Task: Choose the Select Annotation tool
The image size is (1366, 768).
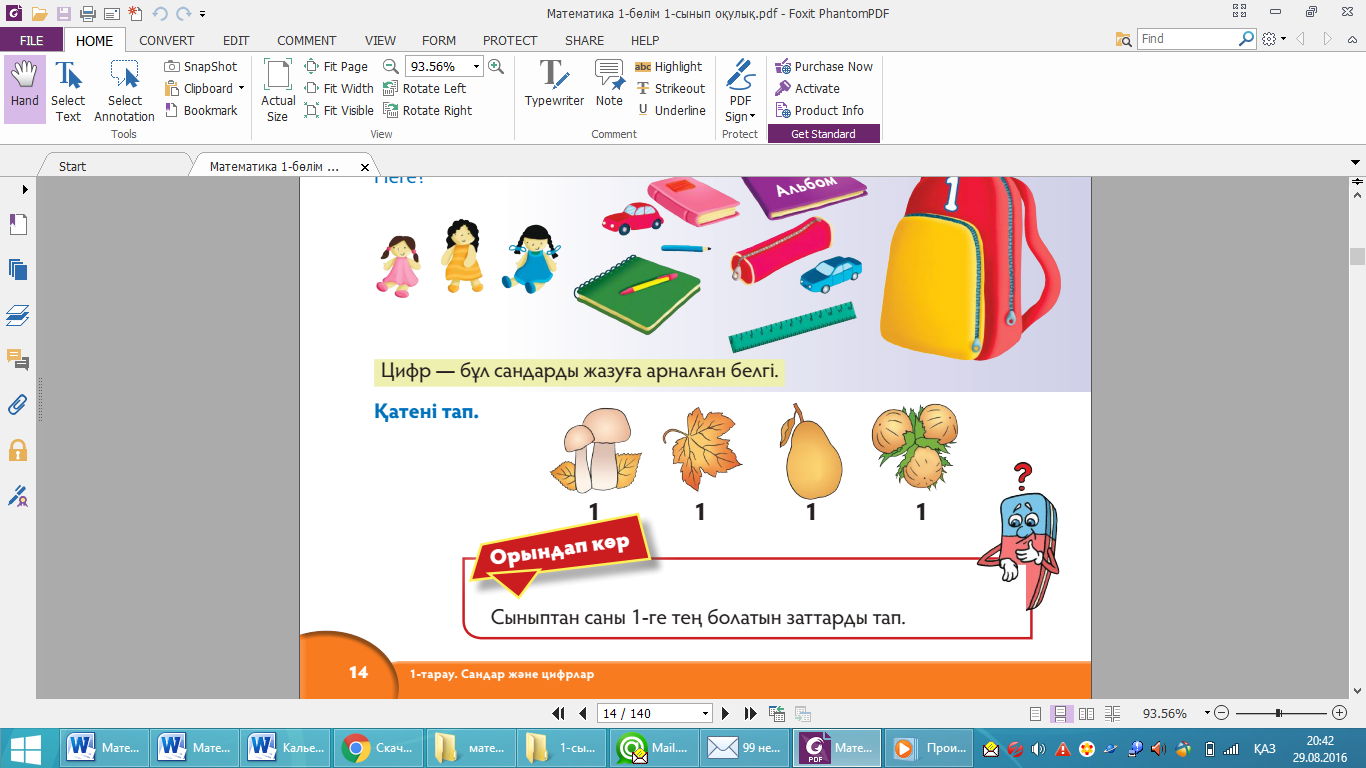Action: point(125,90)
